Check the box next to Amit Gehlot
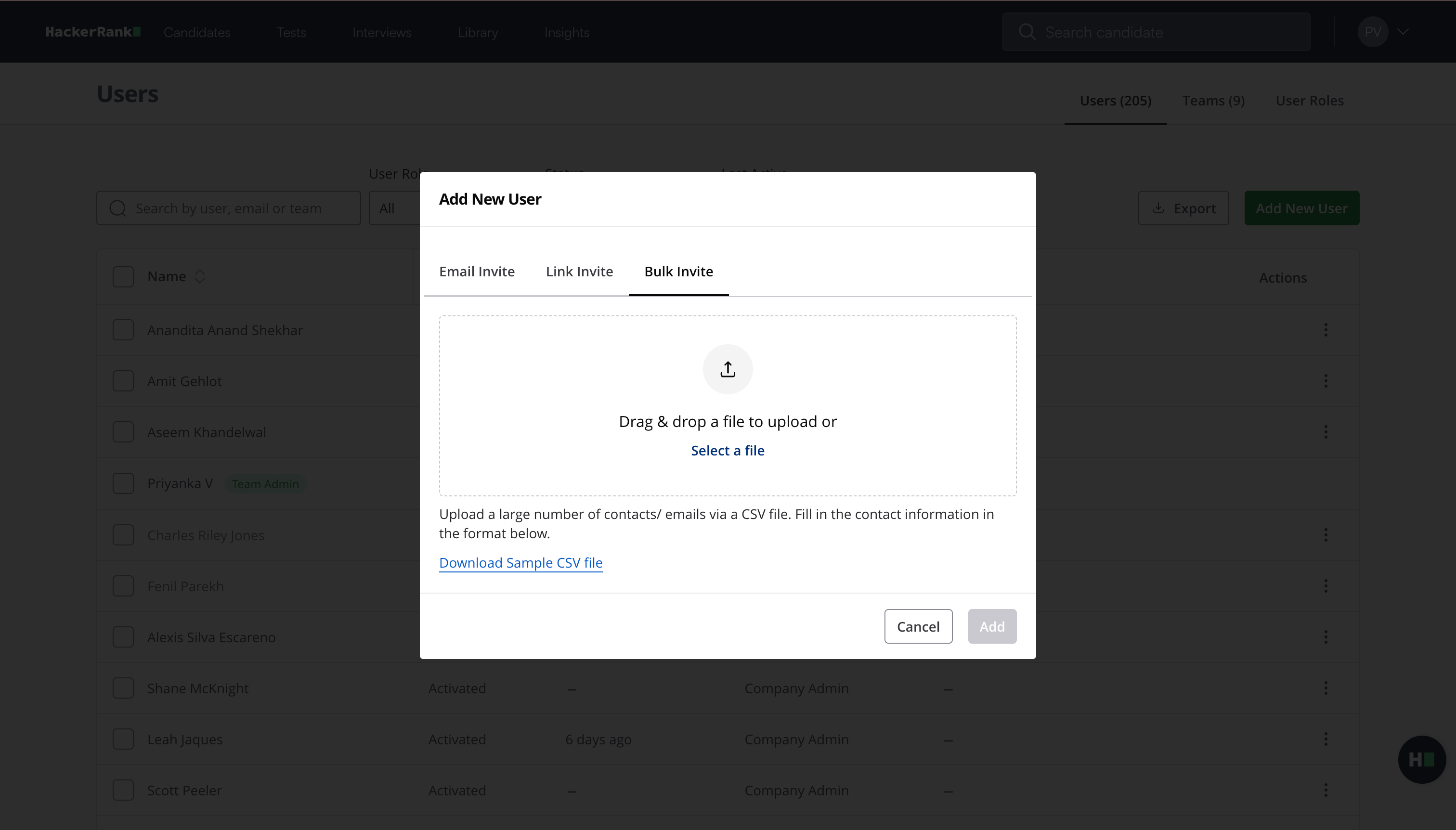This screenshot has height=830, width=1456. click(x=123, y=381)
